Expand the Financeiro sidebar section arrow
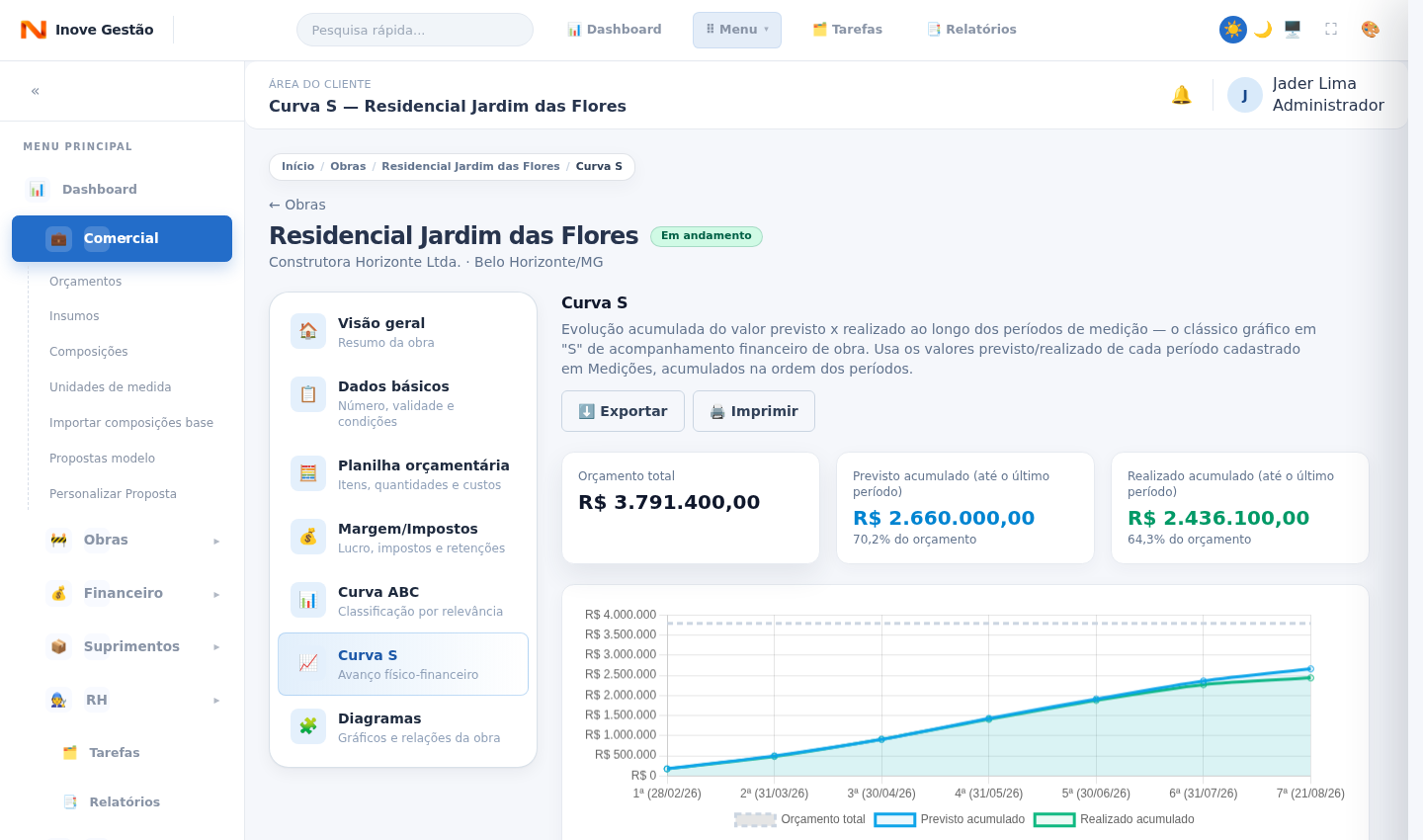1423x840 pixels. pos(216,594)
